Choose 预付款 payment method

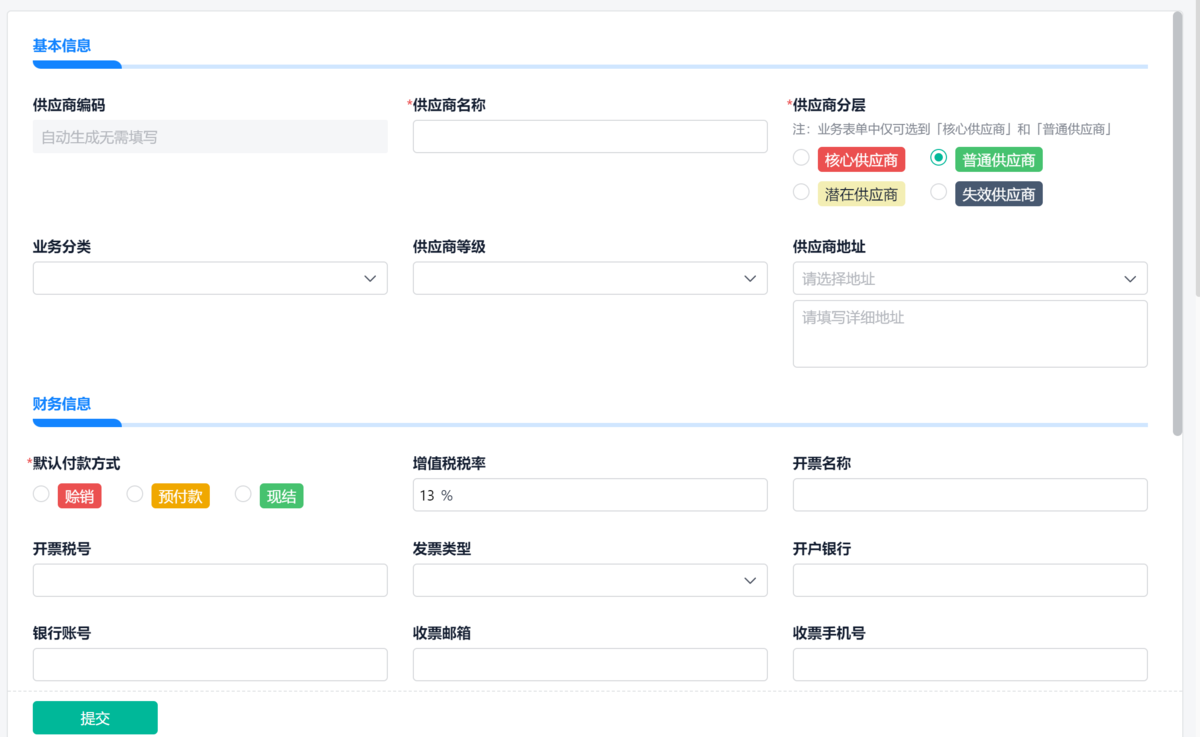(135, 494)
